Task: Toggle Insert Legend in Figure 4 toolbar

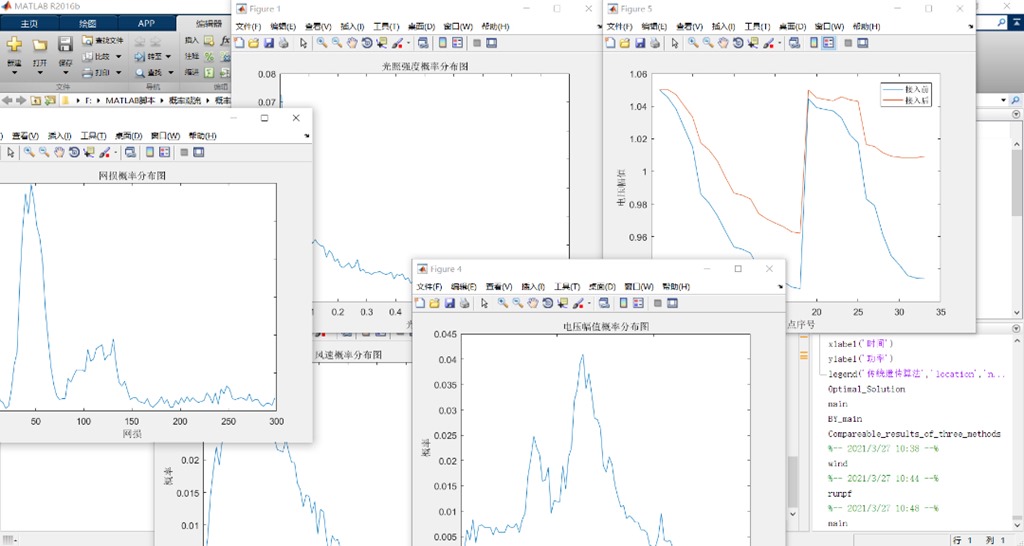Action: coord(638,303)
